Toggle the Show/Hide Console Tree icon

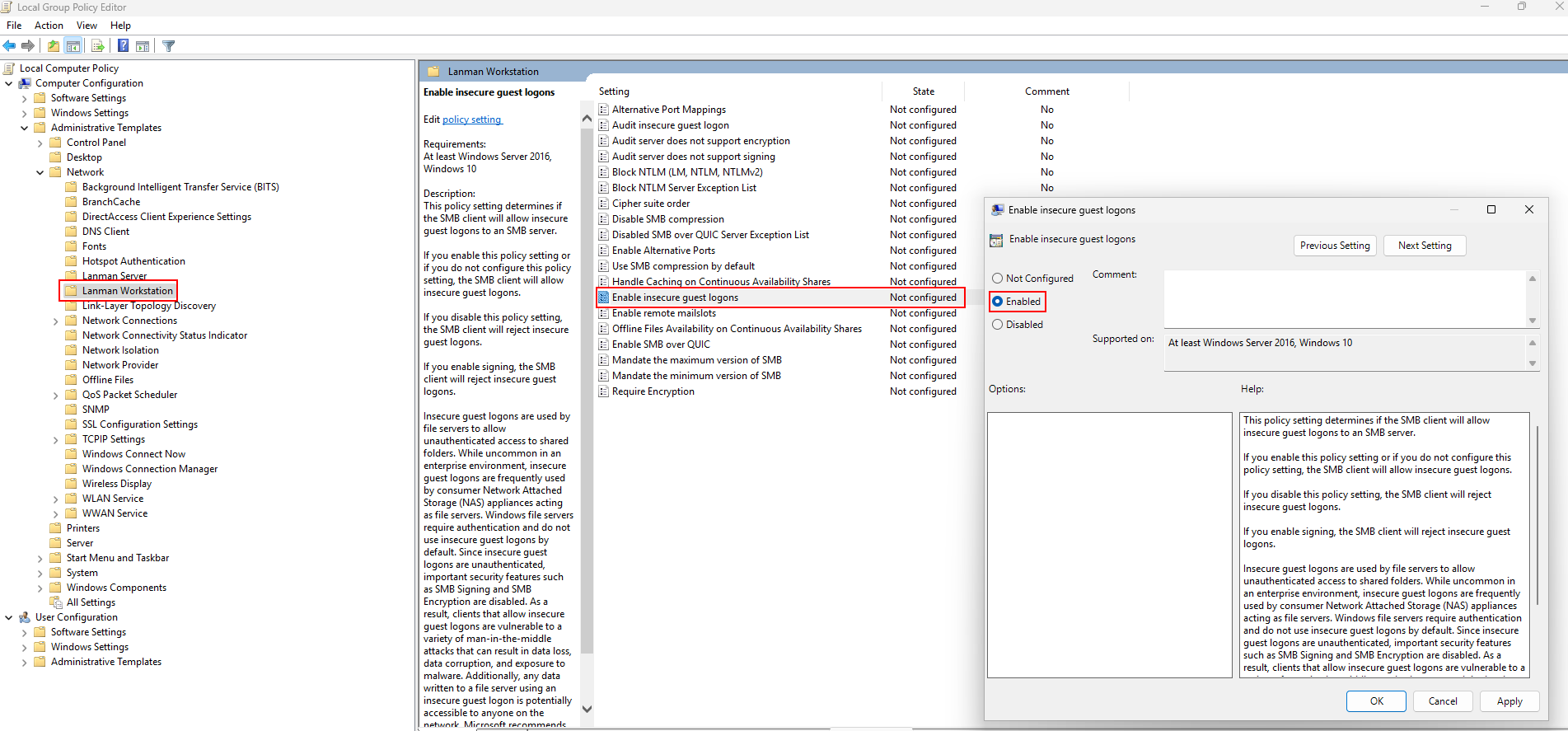(73, 46)
